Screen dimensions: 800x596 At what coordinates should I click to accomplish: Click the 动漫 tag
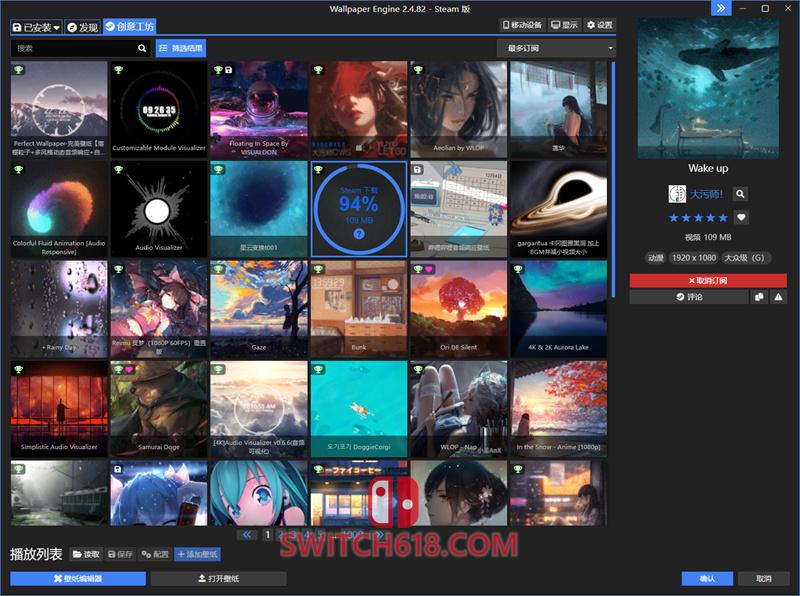tap(656, 258)
